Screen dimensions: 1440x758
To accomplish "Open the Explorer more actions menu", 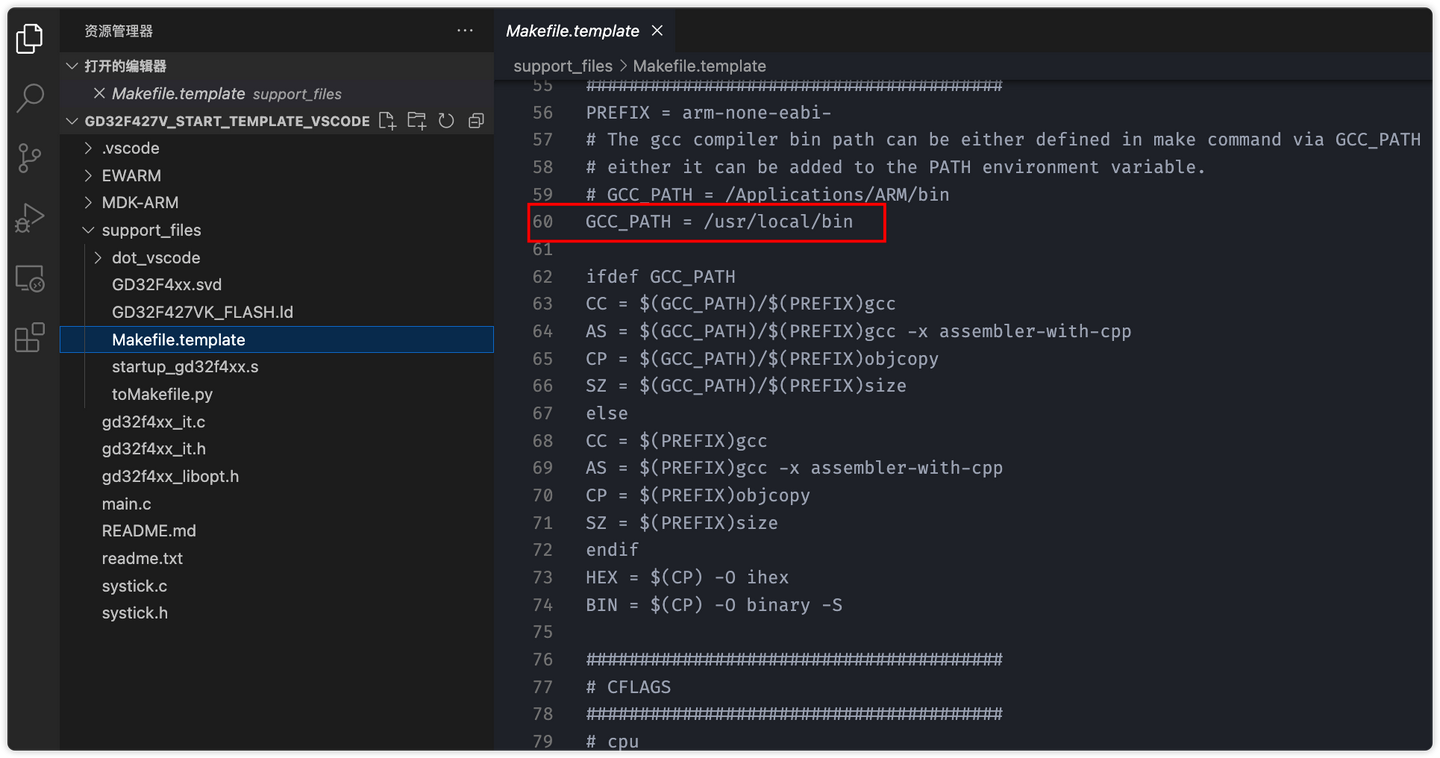I will pos(464,30).
